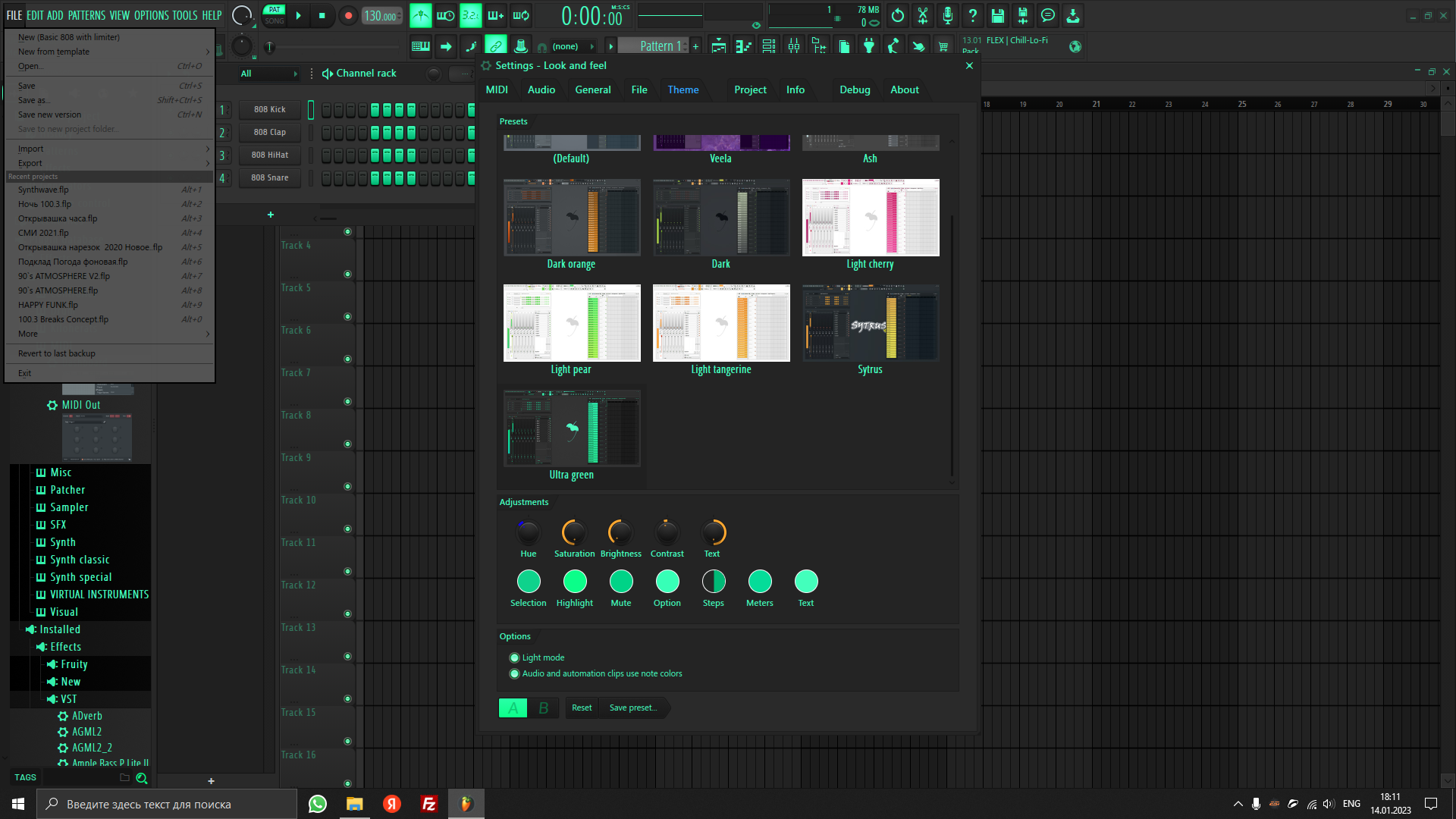Toggle audio and automation clips note colors
This screenshot has height=819, width=1456.
click(x=515, y=674)
